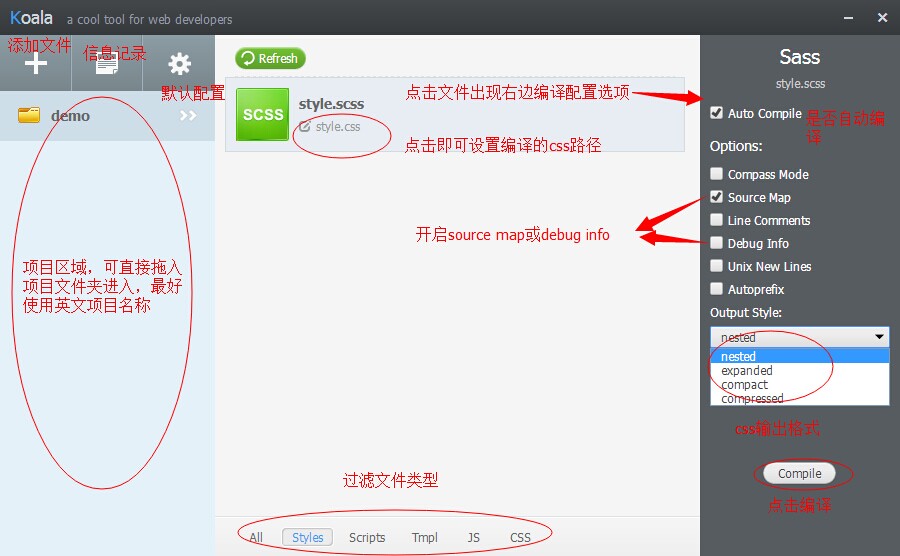This screenshot has height=556, width=900.
Task: Select the style.scss file name
Action: [x=331, y=104]
